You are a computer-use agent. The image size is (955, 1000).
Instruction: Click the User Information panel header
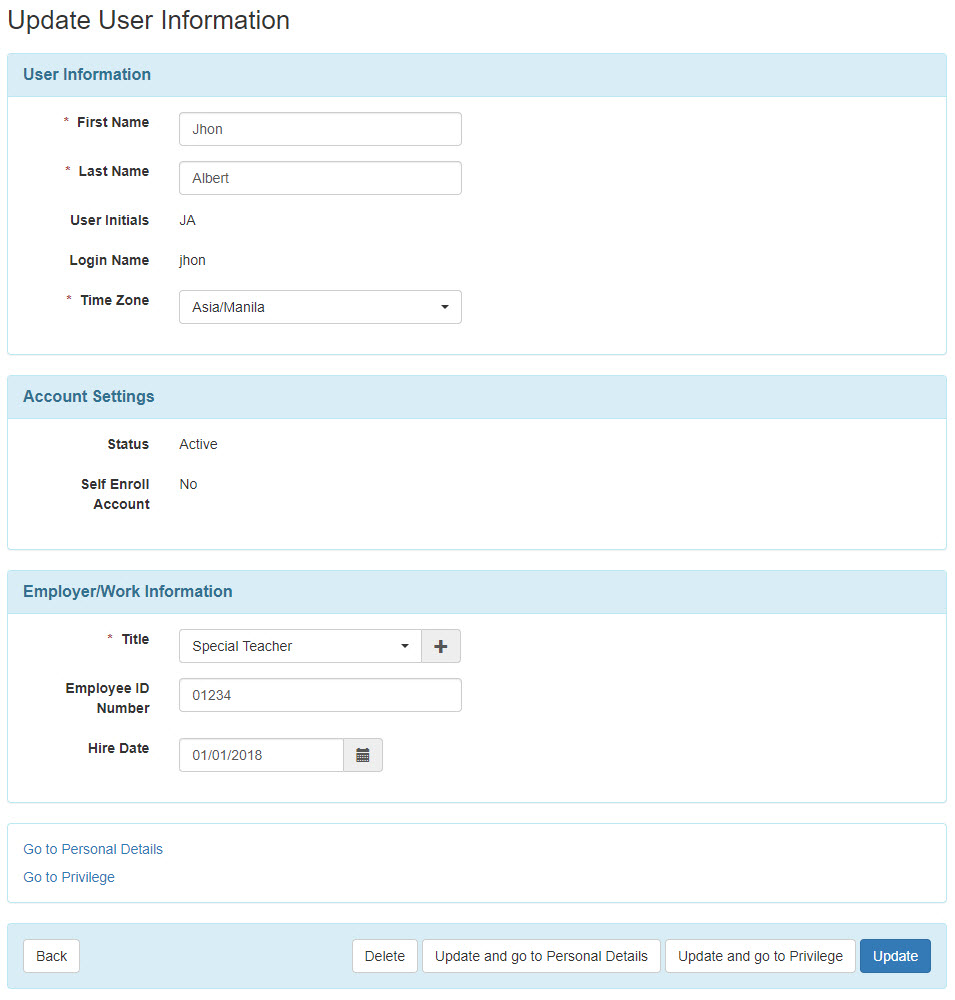(477, 75)
